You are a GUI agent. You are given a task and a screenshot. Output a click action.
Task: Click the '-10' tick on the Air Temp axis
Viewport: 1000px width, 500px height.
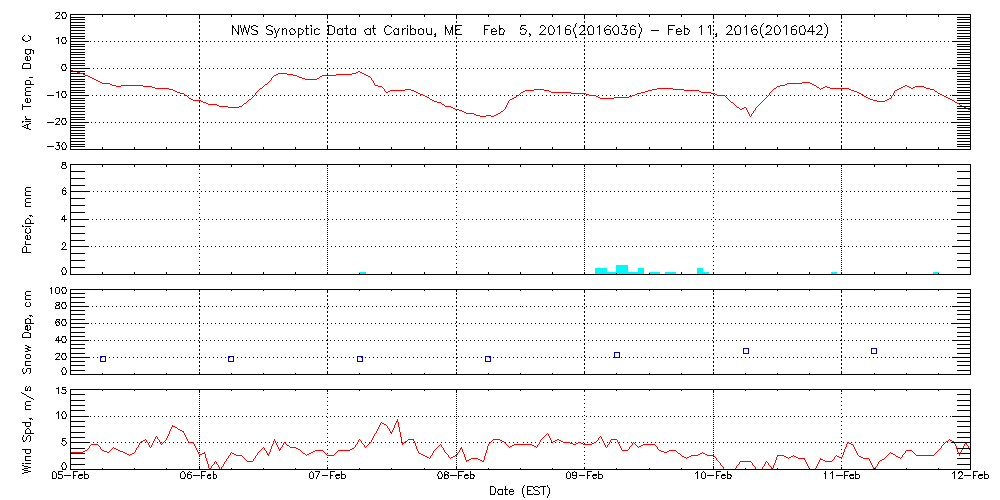tap(59, 95)
